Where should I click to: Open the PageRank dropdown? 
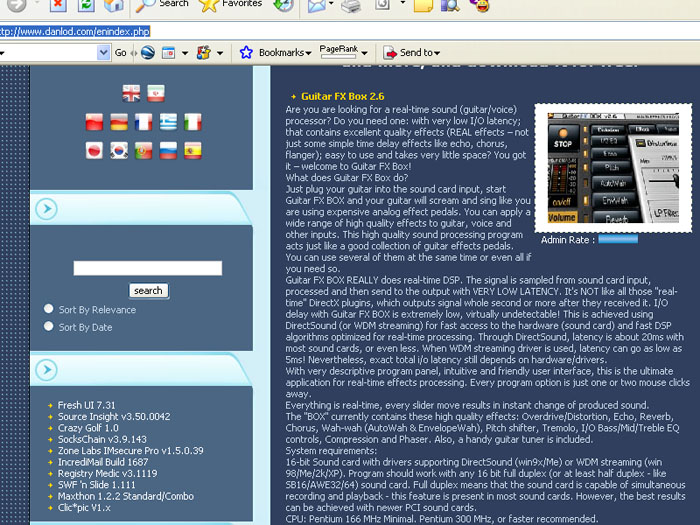click(365, 53)
